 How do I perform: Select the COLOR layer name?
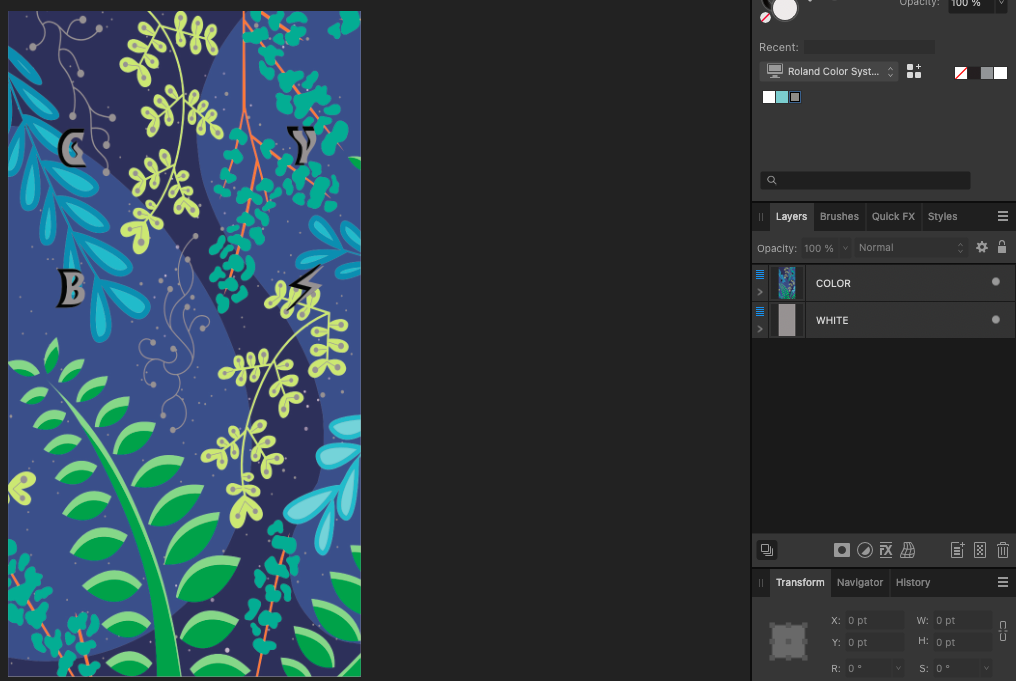tap(833, 283)
